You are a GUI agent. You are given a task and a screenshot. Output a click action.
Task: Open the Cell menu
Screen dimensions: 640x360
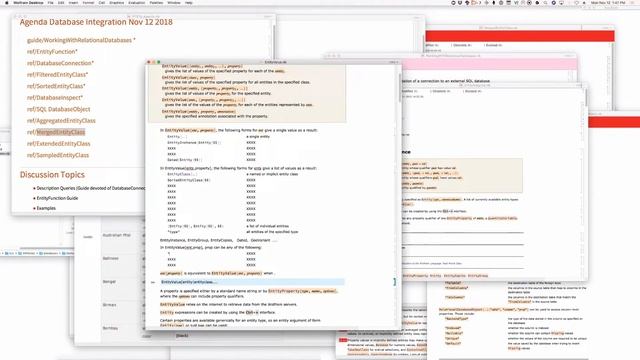coord(102,3)
